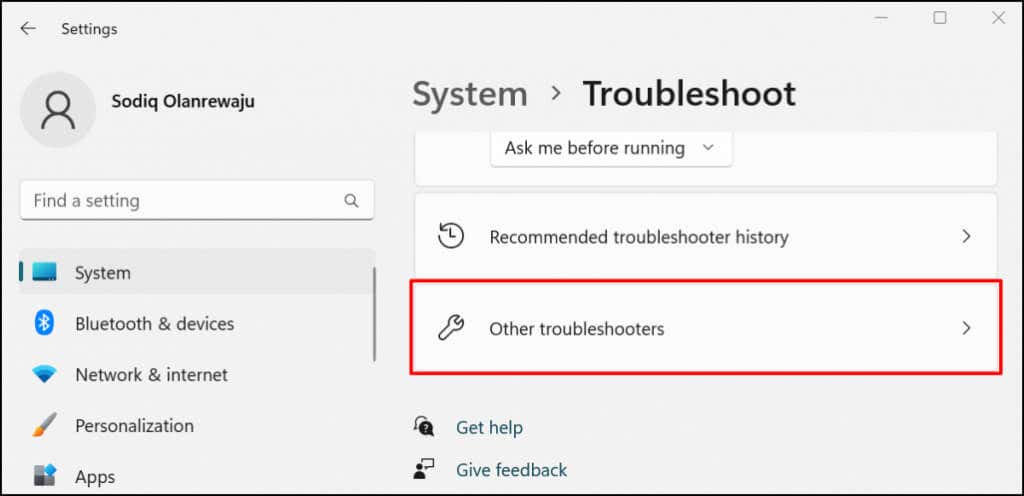This screenshot has width=1024, height=496.
Task: Click the Network Wi-Fi icon
Action: pyautogui.click(x=44, y=375)
